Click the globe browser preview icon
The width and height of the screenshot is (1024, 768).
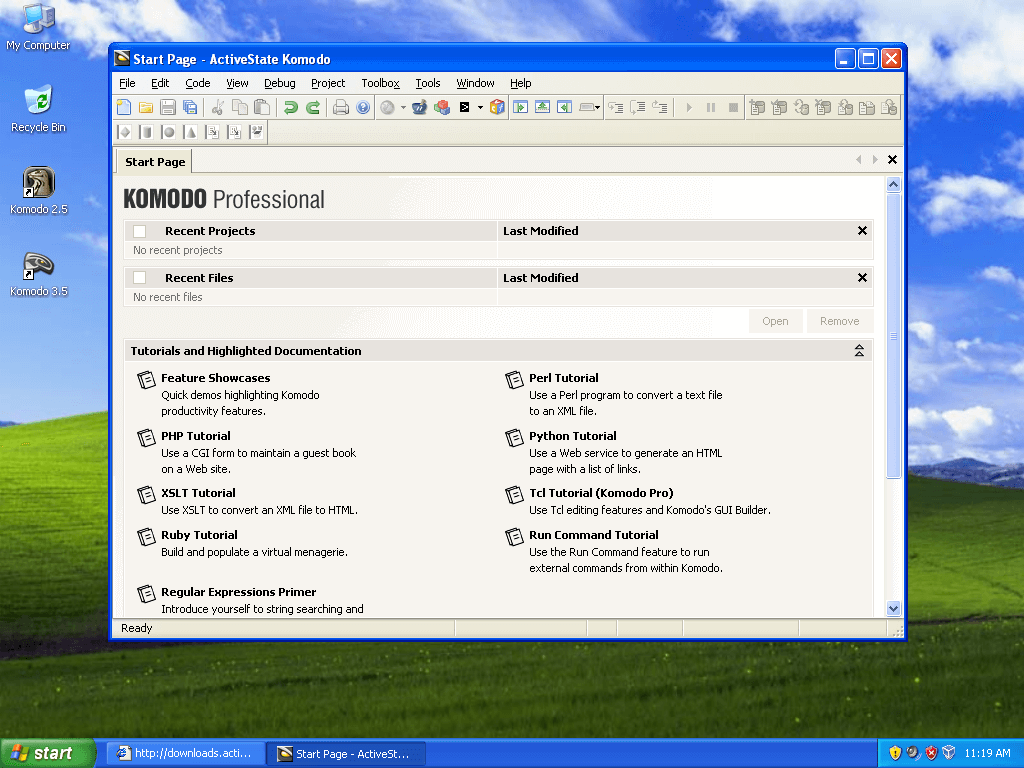click(x=388, y=107)
